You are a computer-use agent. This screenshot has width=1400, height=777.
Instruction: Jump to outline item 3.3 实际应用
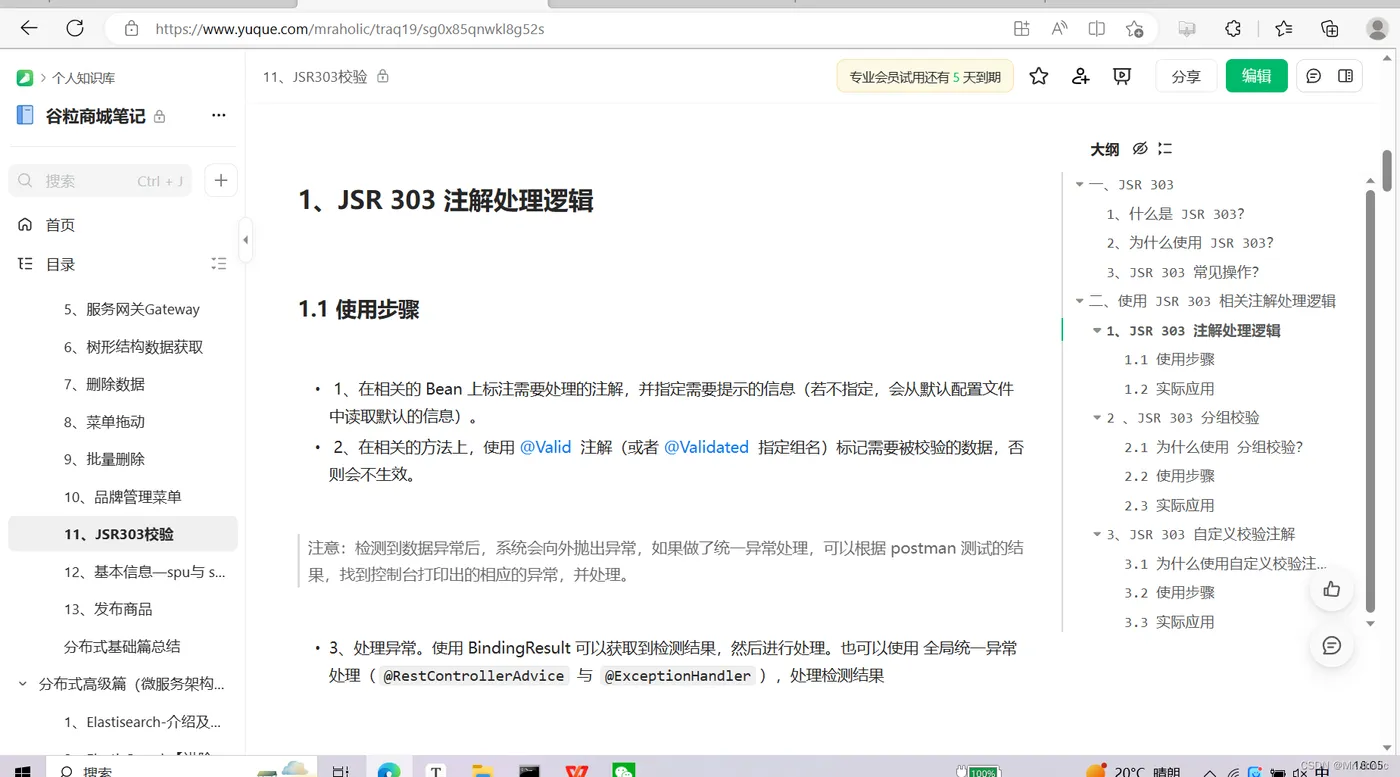[x=1169, y=622]
